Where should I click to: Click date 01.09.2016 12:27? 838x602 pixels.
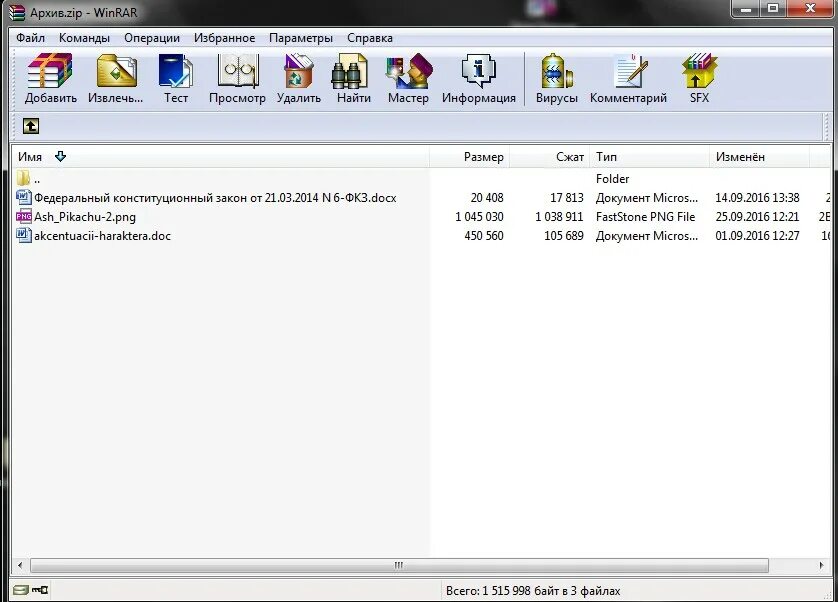tap(757, 236)
